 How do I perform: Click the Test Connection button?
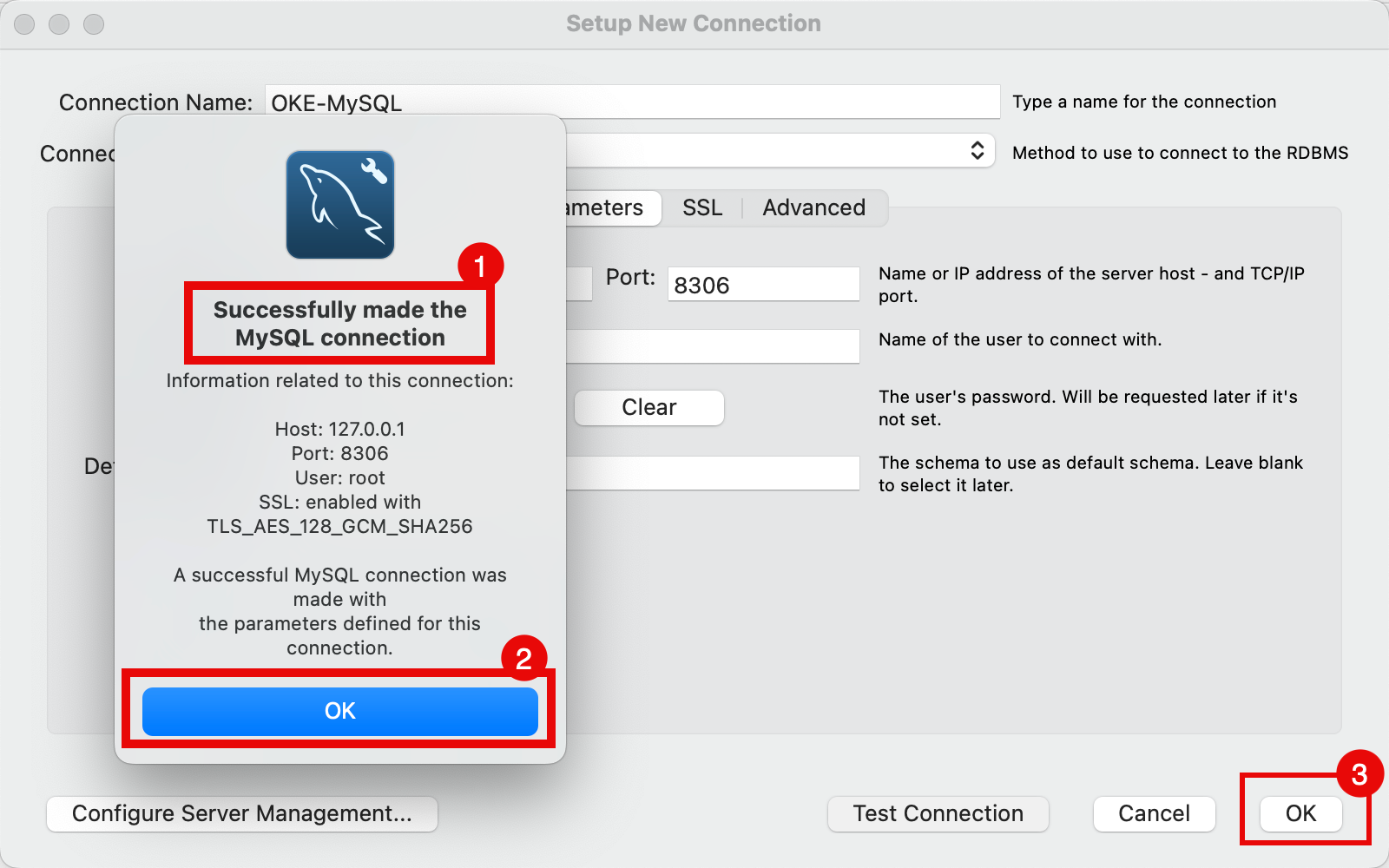[x=938, y=813]
